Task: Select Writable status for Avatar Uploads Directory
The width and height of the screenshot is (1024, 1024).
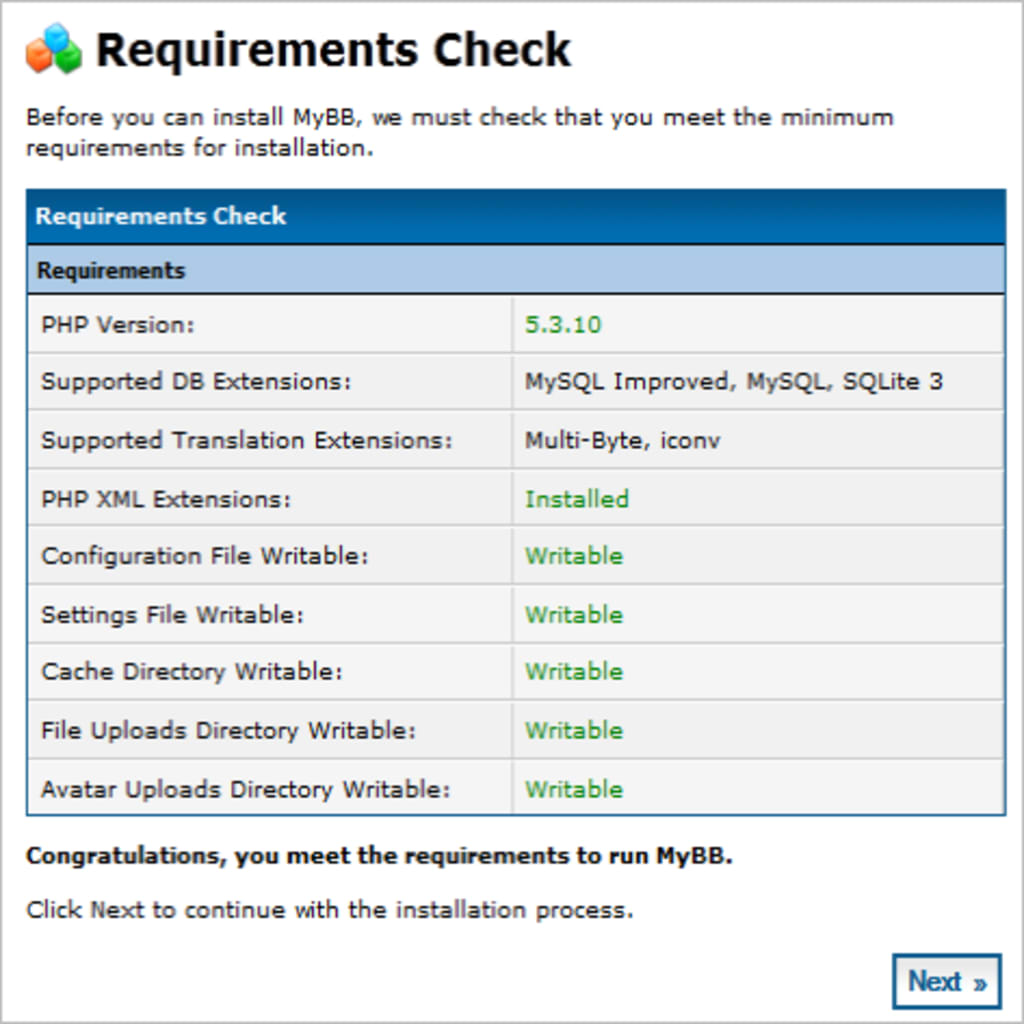Action: [574, 789]
